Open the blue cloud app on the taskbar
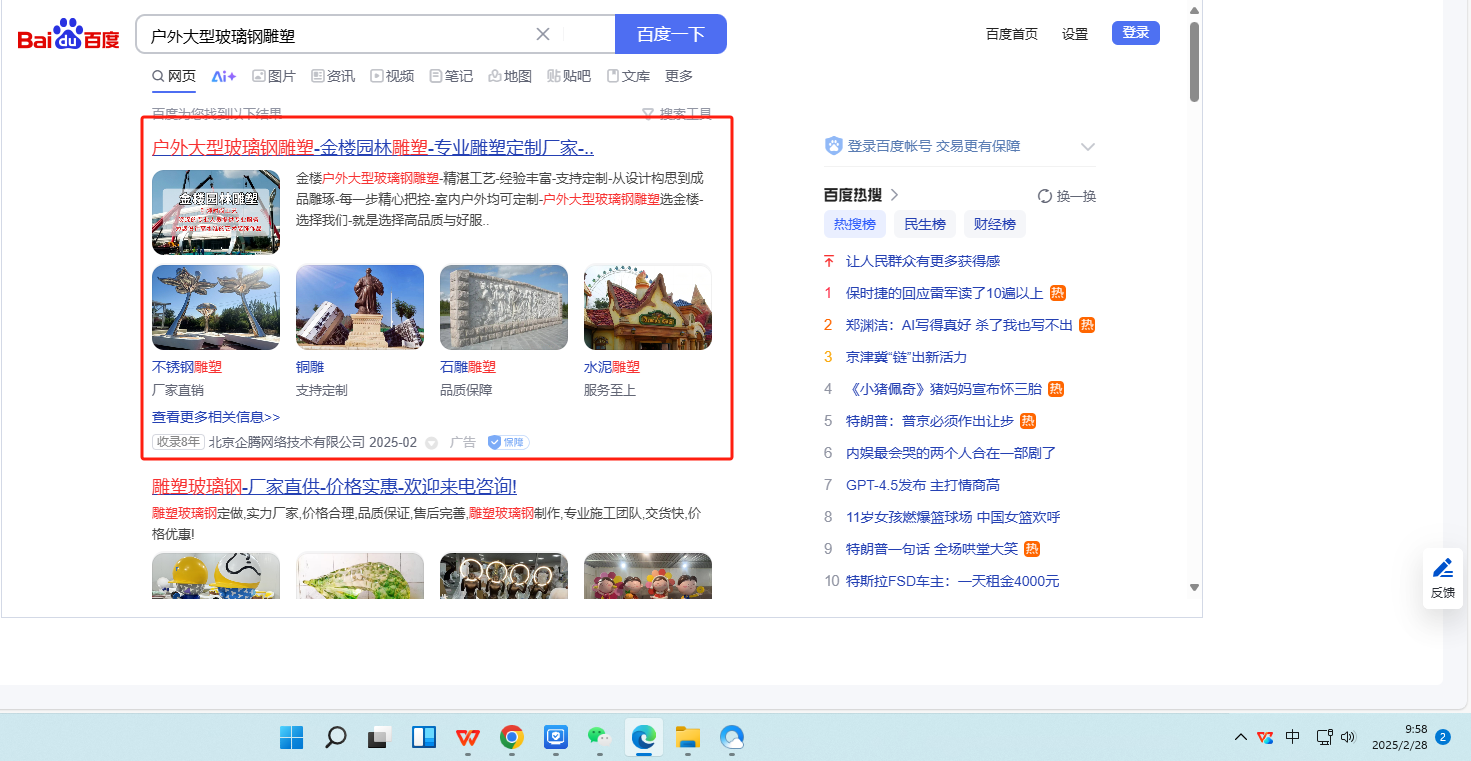The height and width of the screenshot is (761, 1471). 732,738
